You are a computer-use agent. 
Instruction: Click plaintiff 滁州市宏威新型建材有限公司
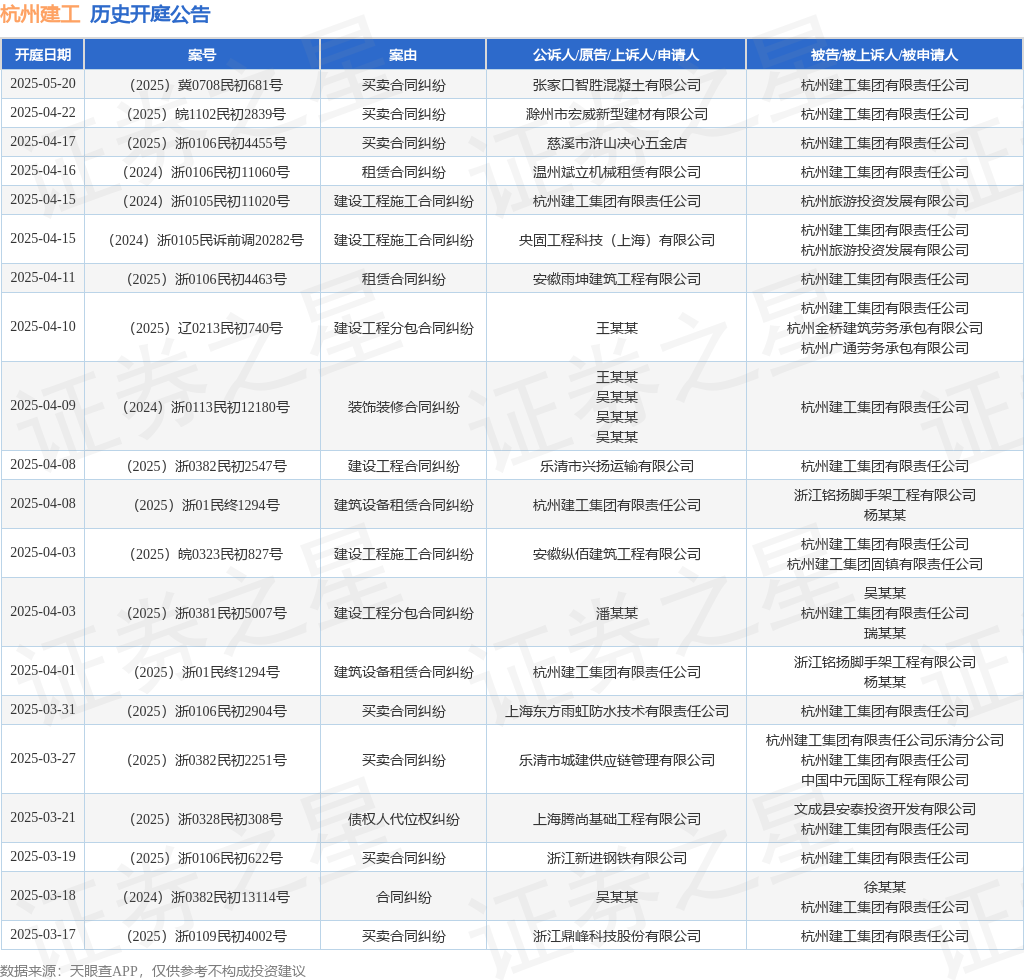click(616, 114)
